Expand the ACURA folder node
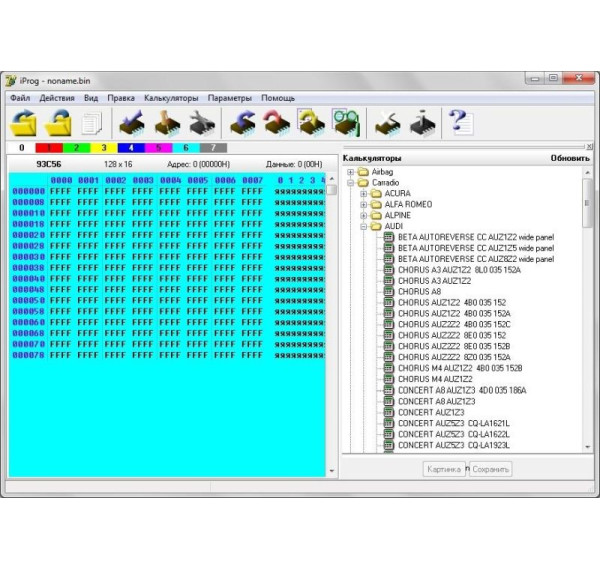 point(365,194)
